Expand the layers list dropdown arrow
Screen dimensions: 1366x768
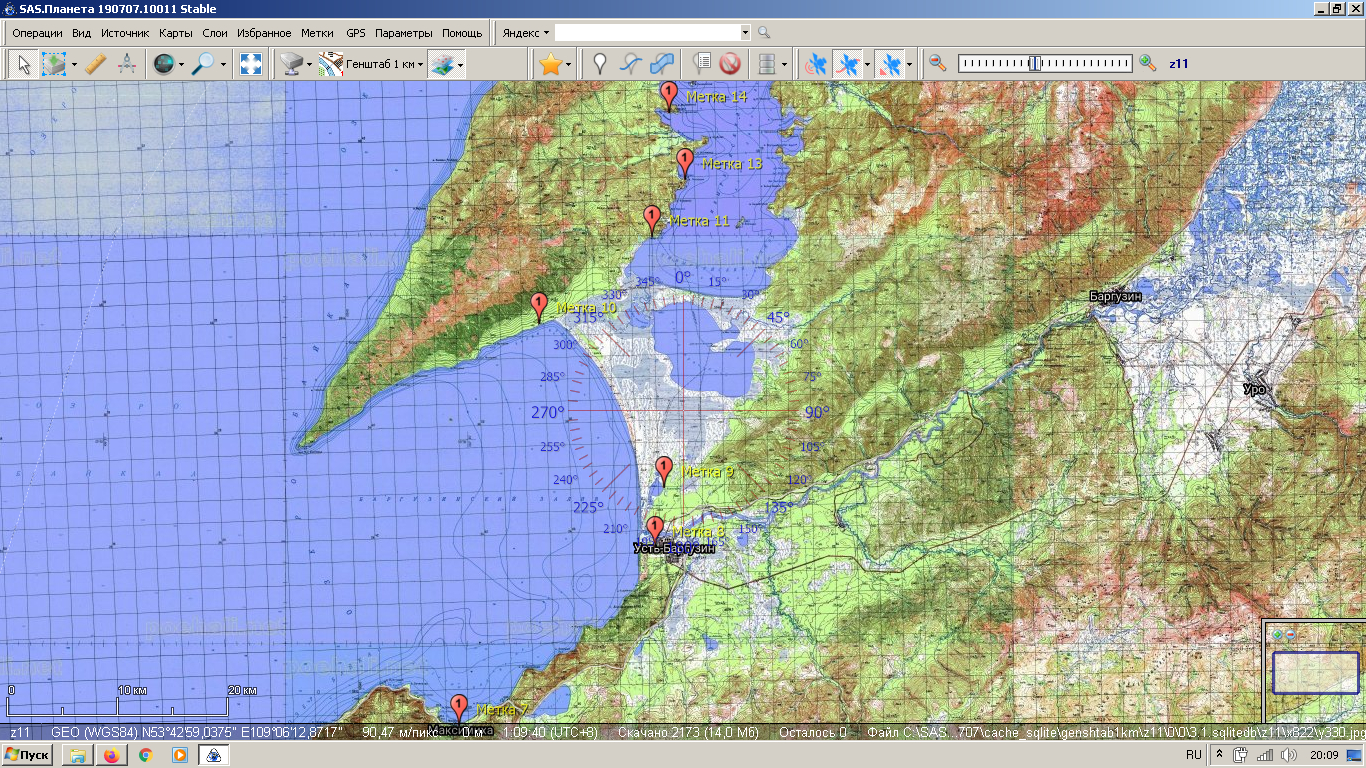461,64
